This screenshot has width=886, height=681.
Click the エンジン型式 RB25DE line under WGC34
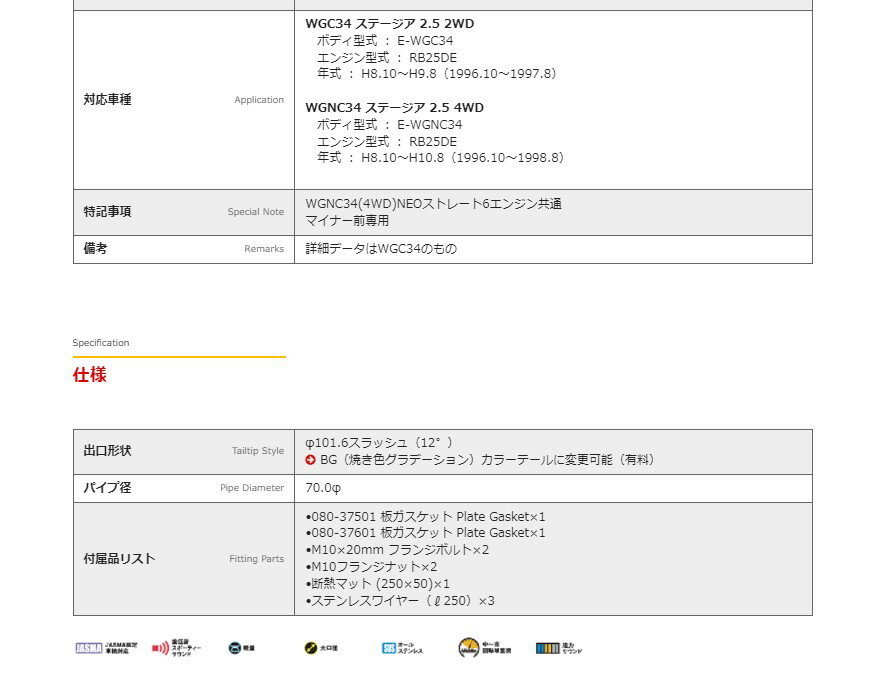(x=386, y=58)
